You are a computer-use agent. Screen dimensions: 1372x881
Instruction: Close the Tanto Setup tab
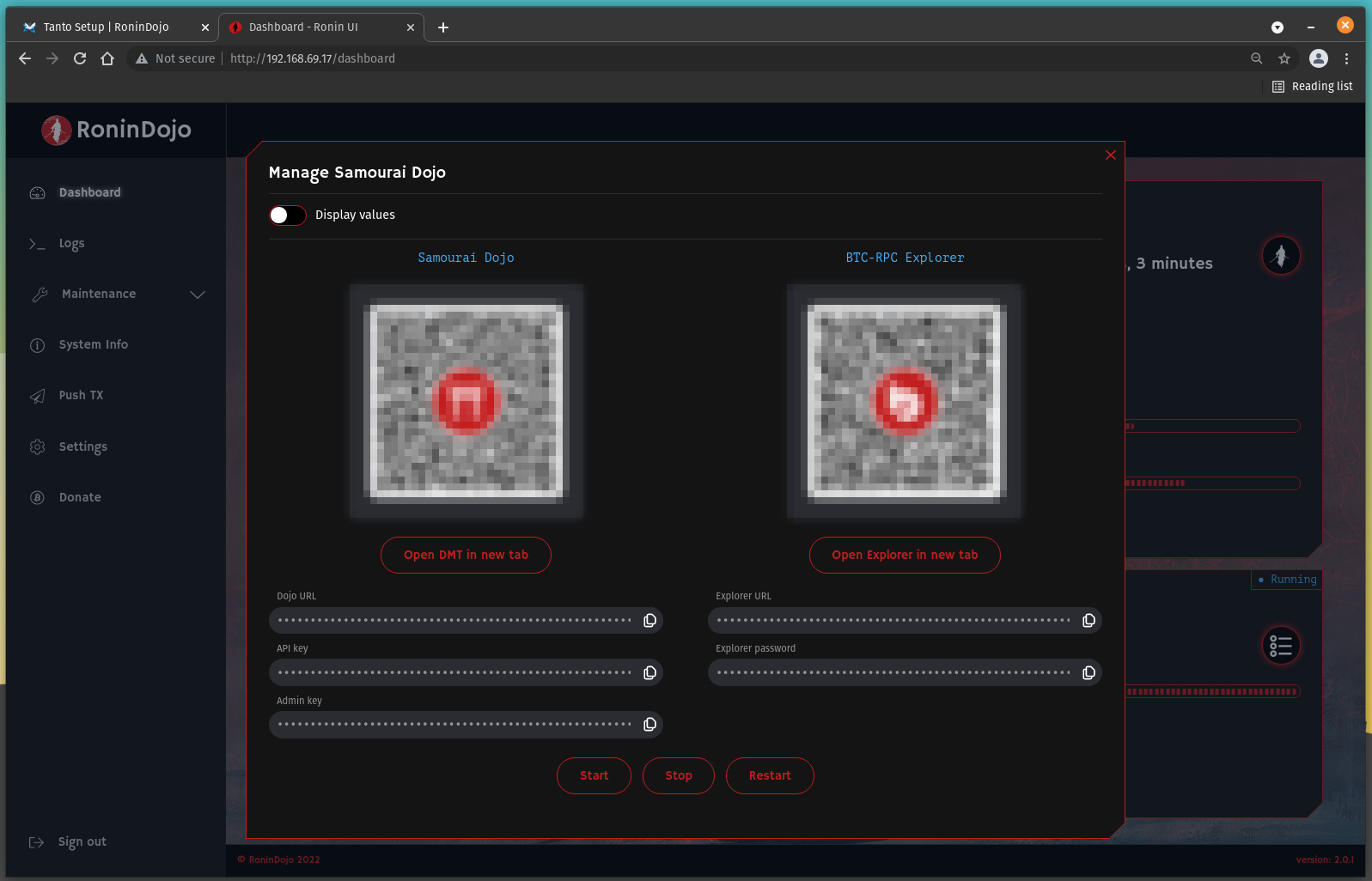(x=205, y=27)
